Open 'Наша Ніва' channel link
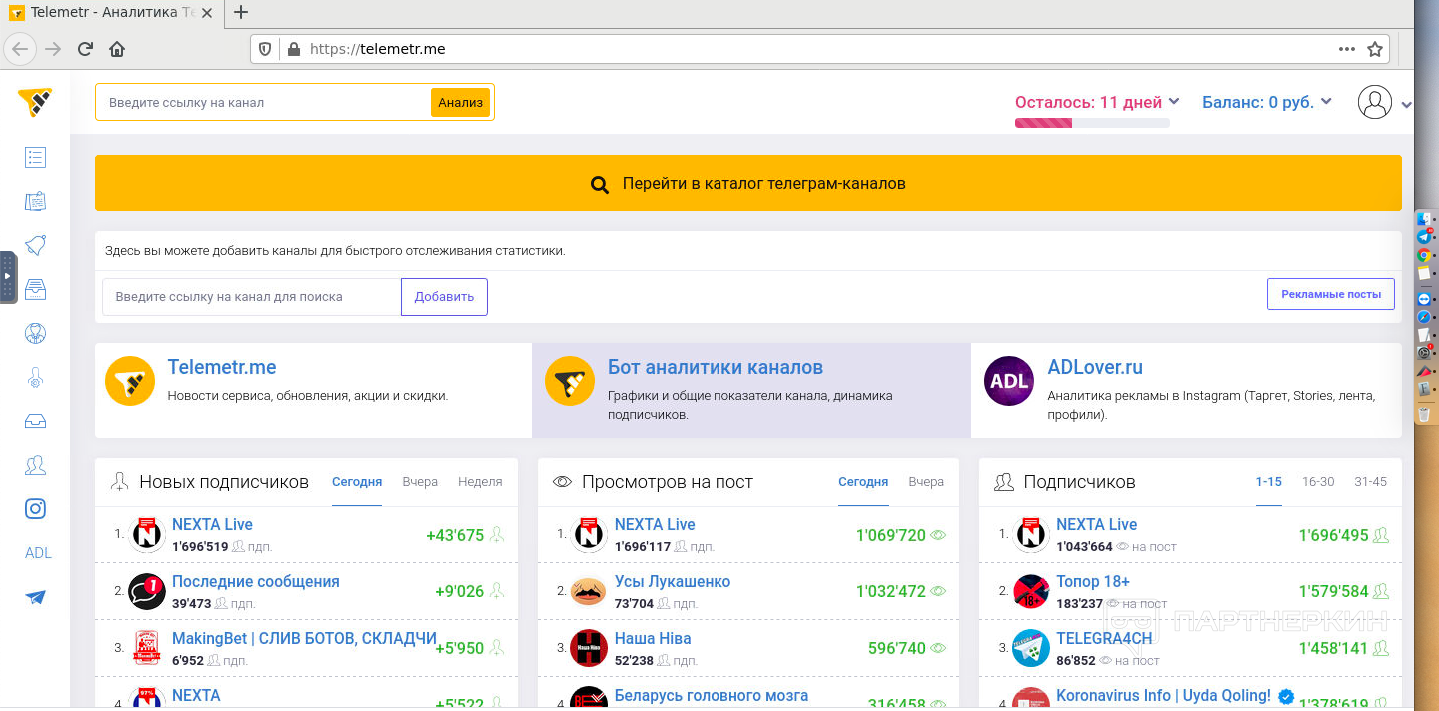The width and height of the screenshot is (1439, 711). (653, 638)
